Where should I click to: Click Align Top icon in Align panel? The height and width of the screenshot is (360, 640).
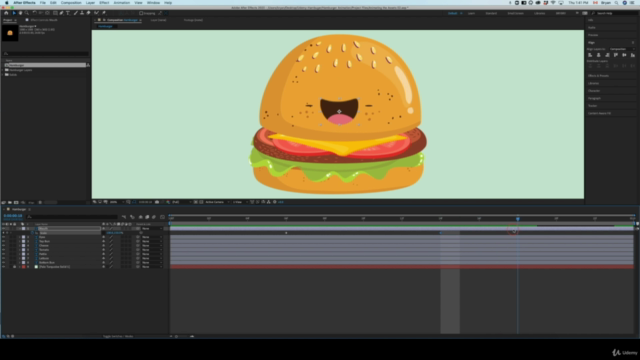[x=616, y=55]
